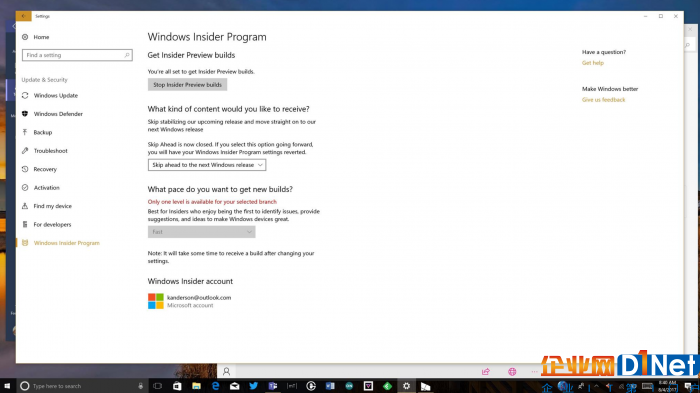This screenshot has height=393, width=700.
Task: Click the globe icon in the background window
Action: tap(512, 371)
